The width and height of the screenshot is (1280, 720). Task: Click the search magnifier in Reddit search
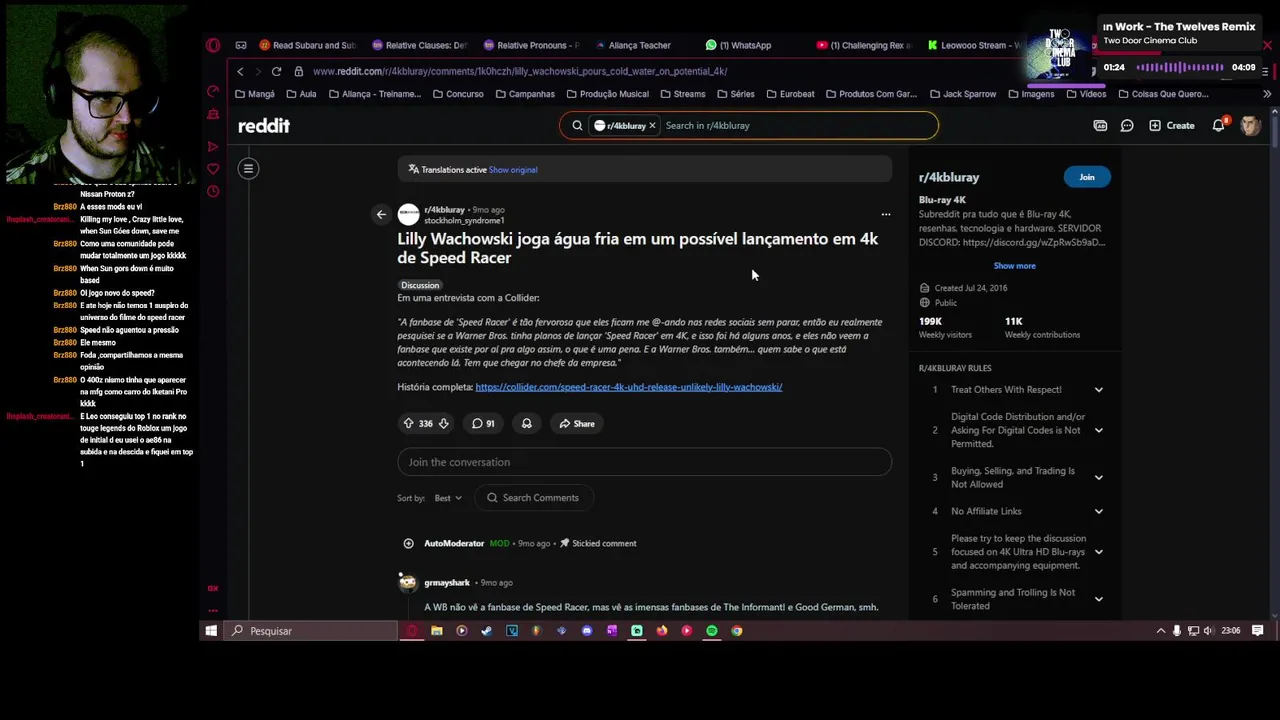pyautogui.click(x=577, y=126)
